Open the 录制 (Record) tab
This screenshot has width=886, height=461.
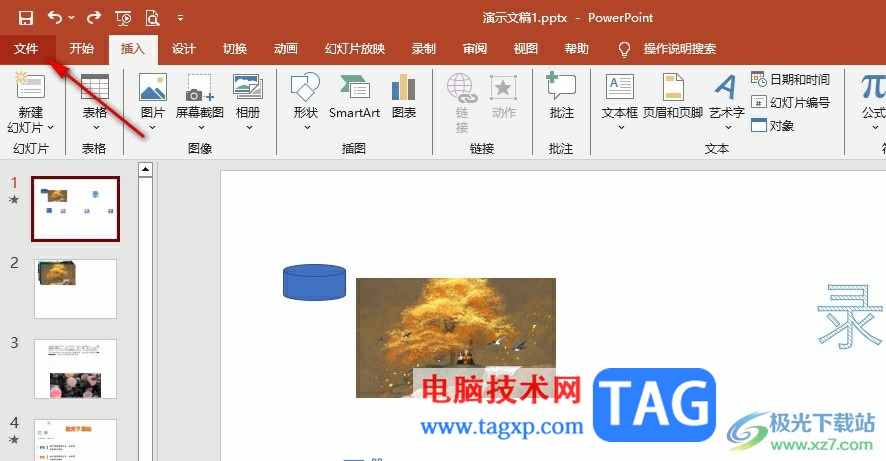tap(424, 49)
